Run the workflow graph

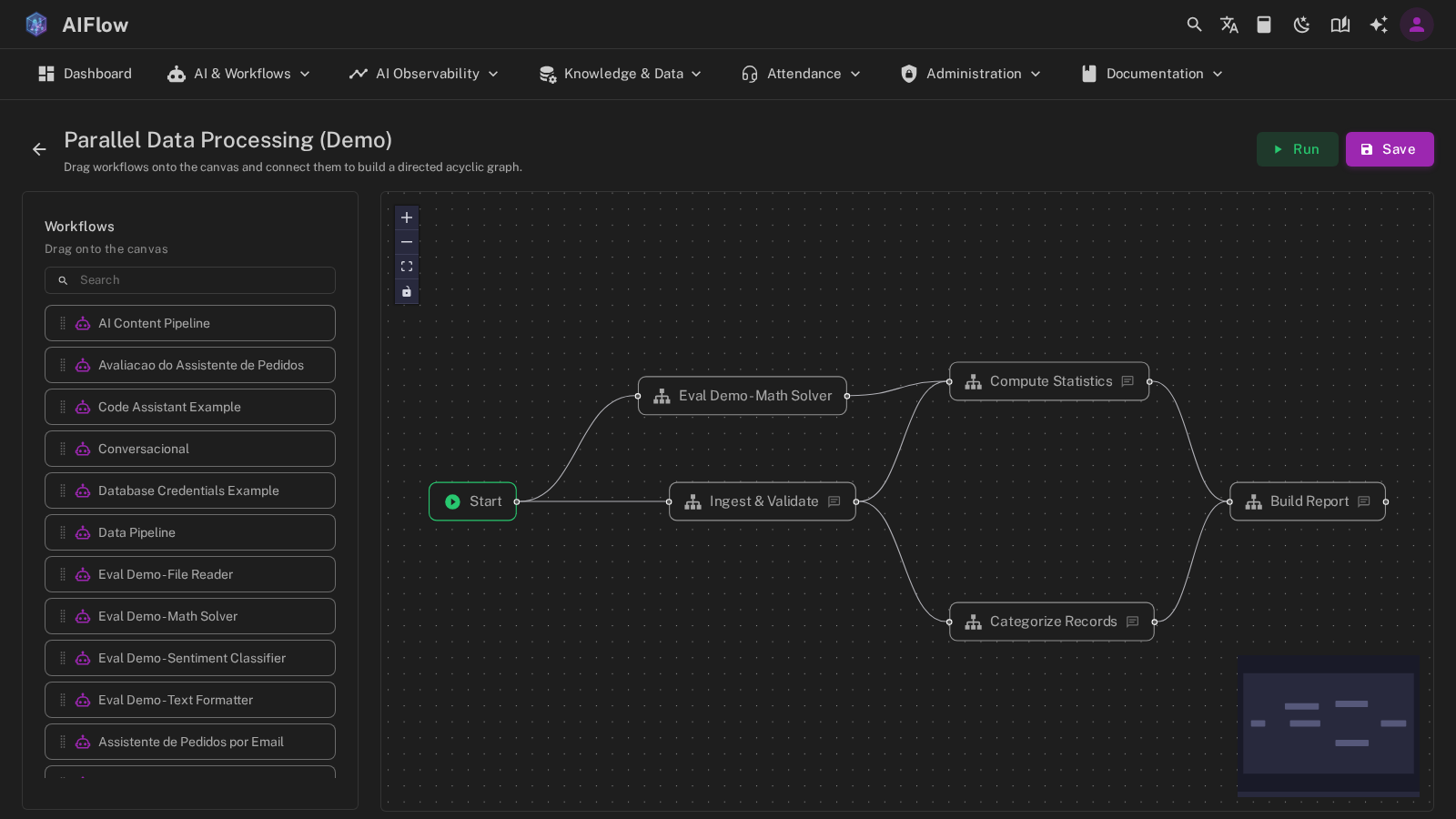tap(1297, 149)
